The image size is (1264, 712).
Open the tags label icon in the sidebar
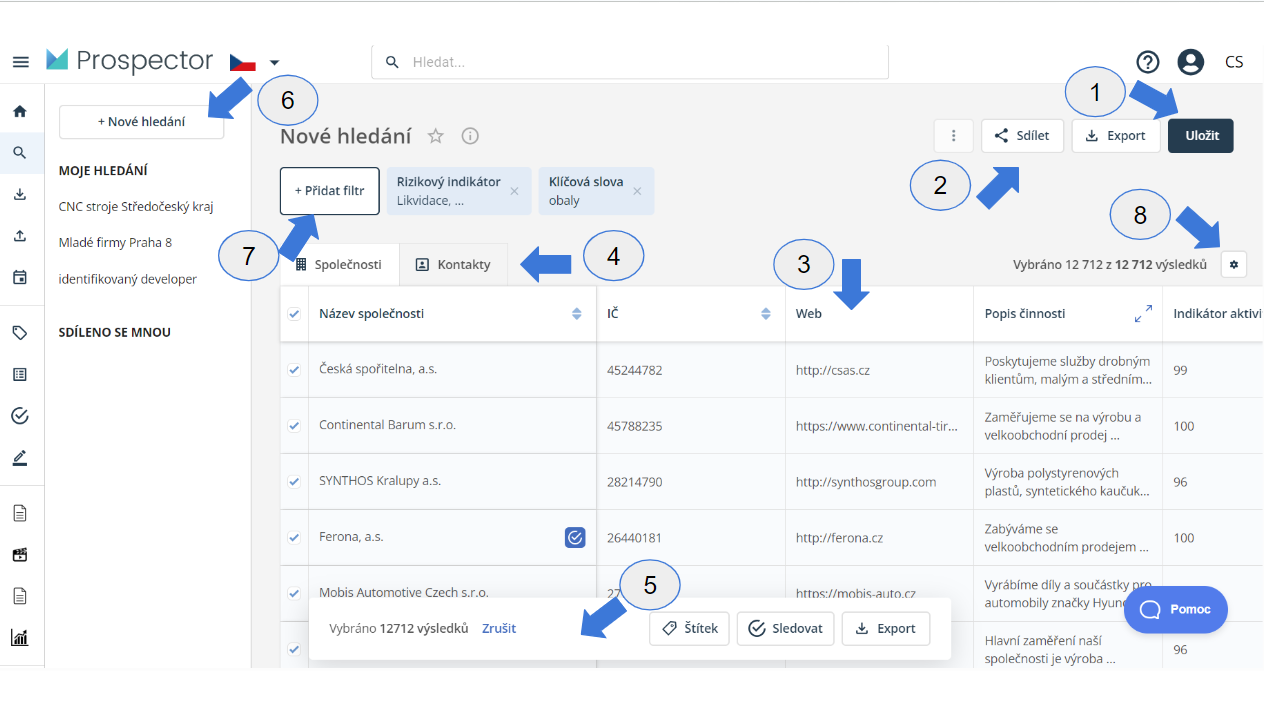tap(20, 332)
